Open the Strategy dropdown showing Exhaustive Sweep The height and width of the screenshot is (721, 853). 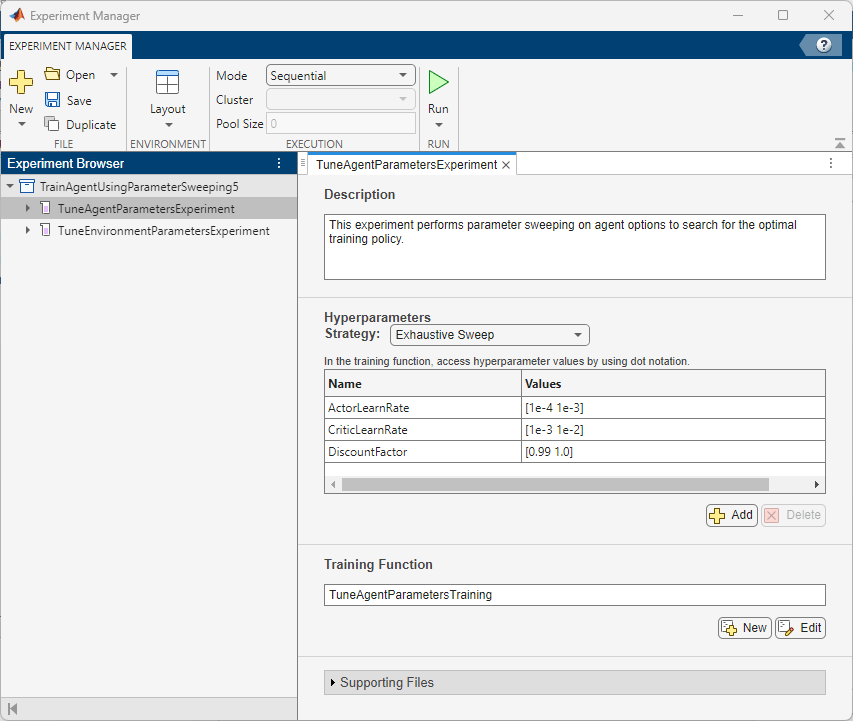click(489, 335)
